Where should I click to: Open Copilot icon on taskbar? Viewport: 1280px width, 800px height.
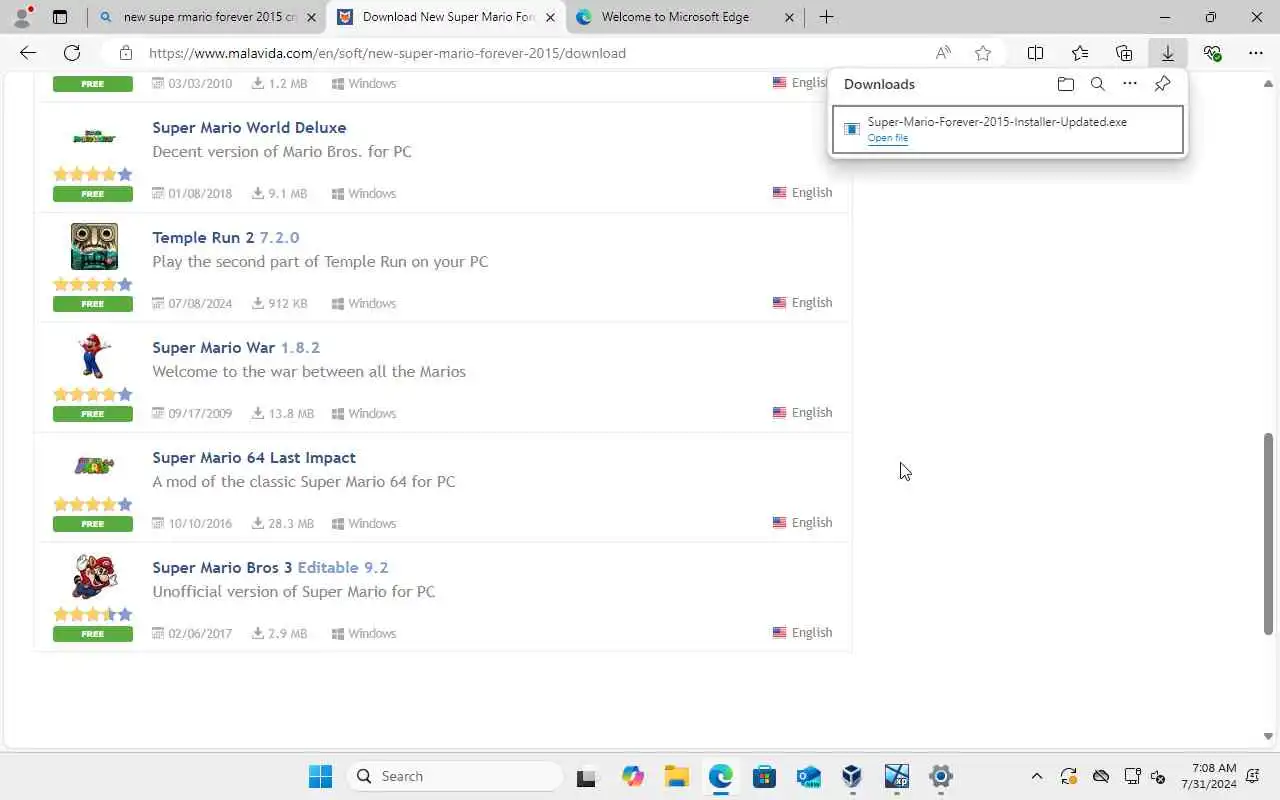click(x=633, y=776)
